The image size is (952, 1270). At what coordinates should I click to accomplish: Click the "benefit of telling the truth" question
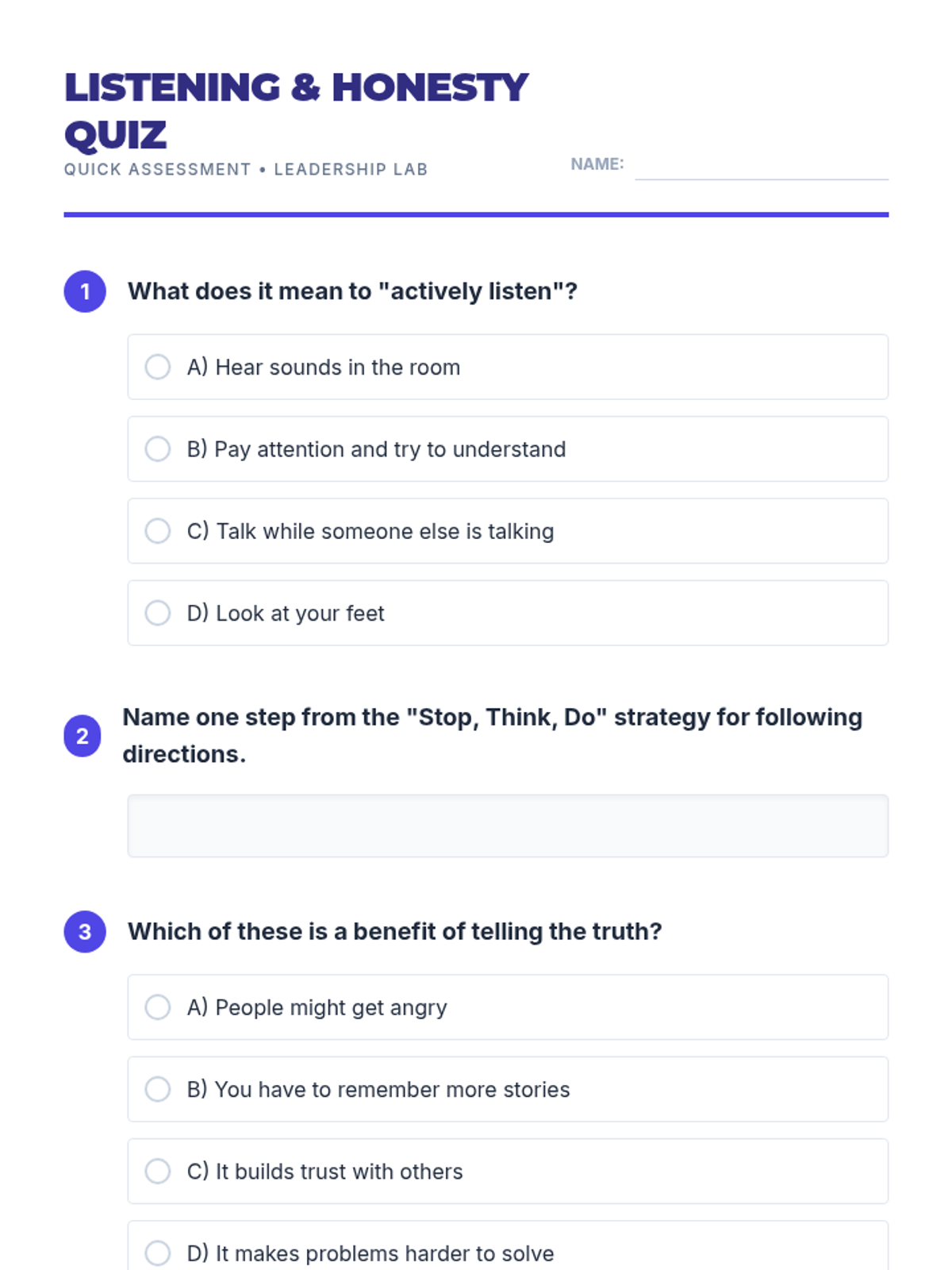tap(394, 931)
